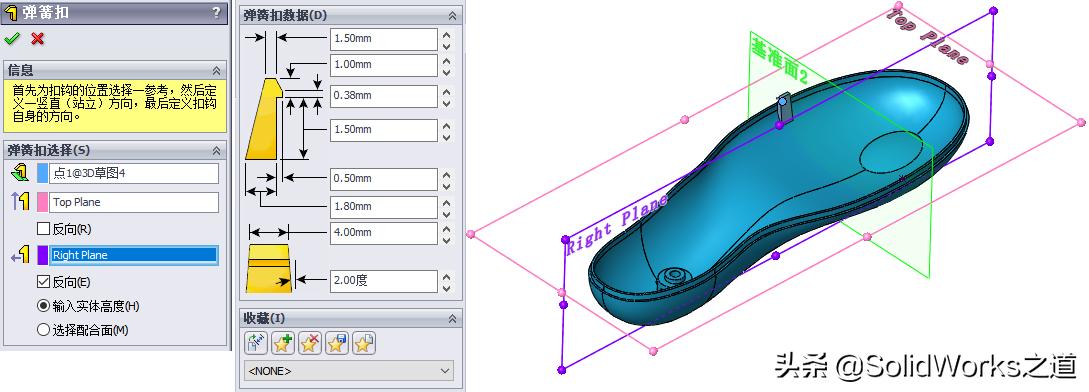Click the 2.00度 draft angle field
This screenshot has width=1089, height=392.
(384, 281)
